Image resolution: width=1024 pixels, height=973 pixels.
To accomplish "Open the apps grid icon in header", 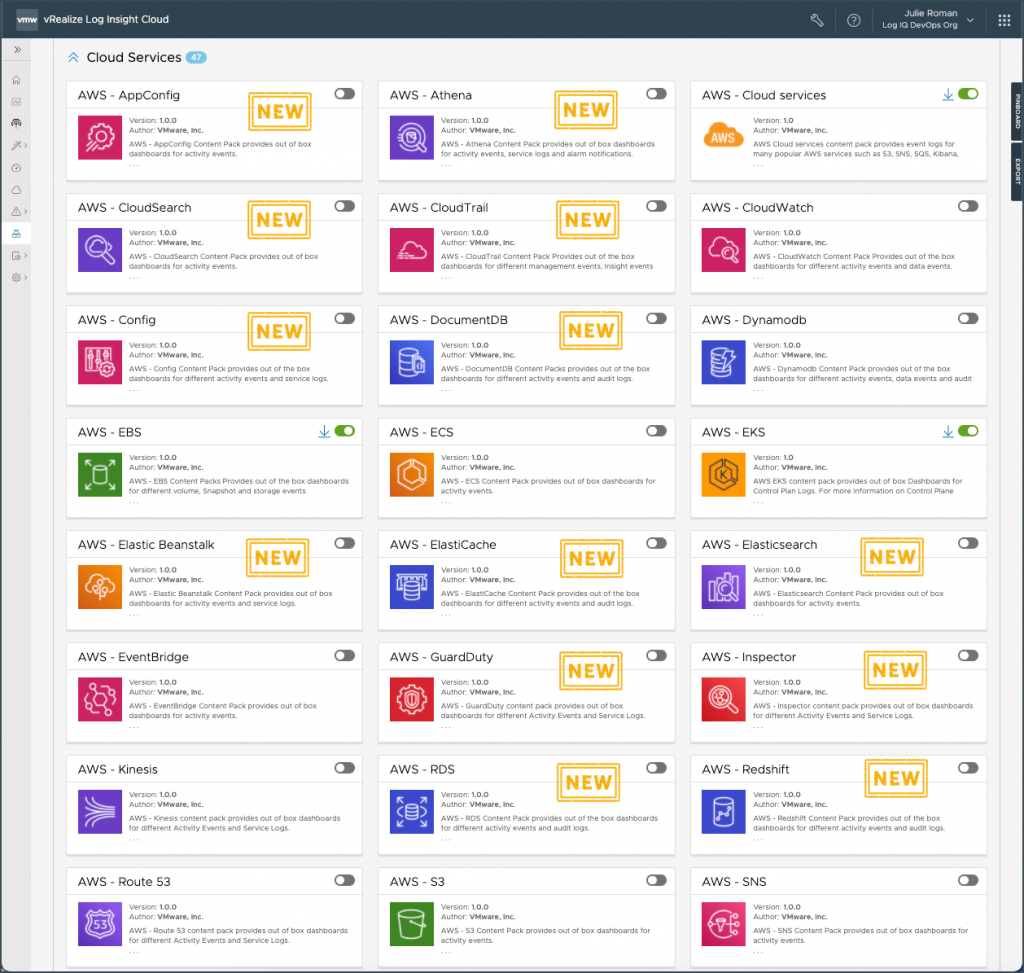I will click(1004, 20).
